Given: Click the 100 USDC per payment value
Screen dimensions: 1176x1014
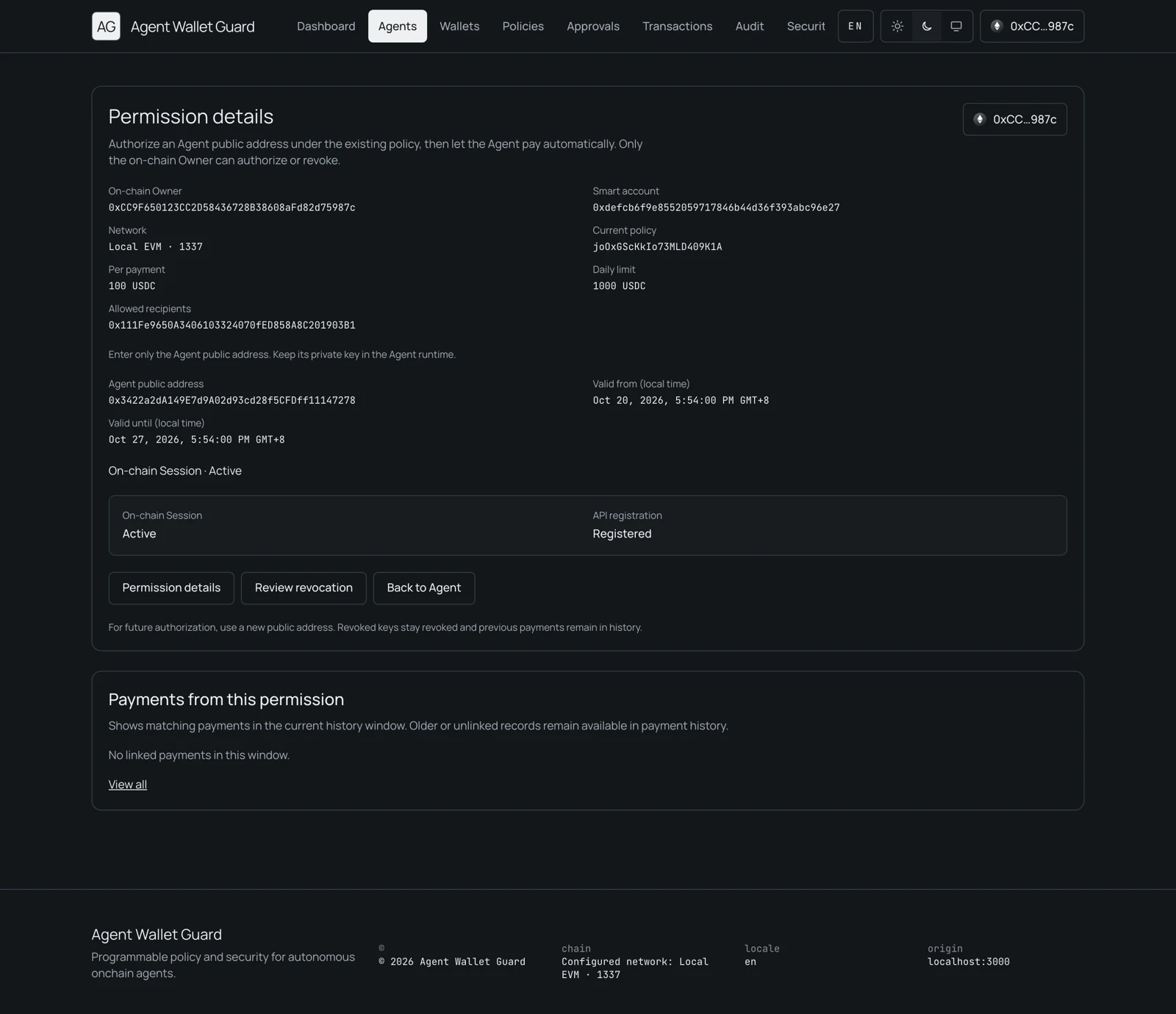Looking at the screenshot, I should (132, 286).
